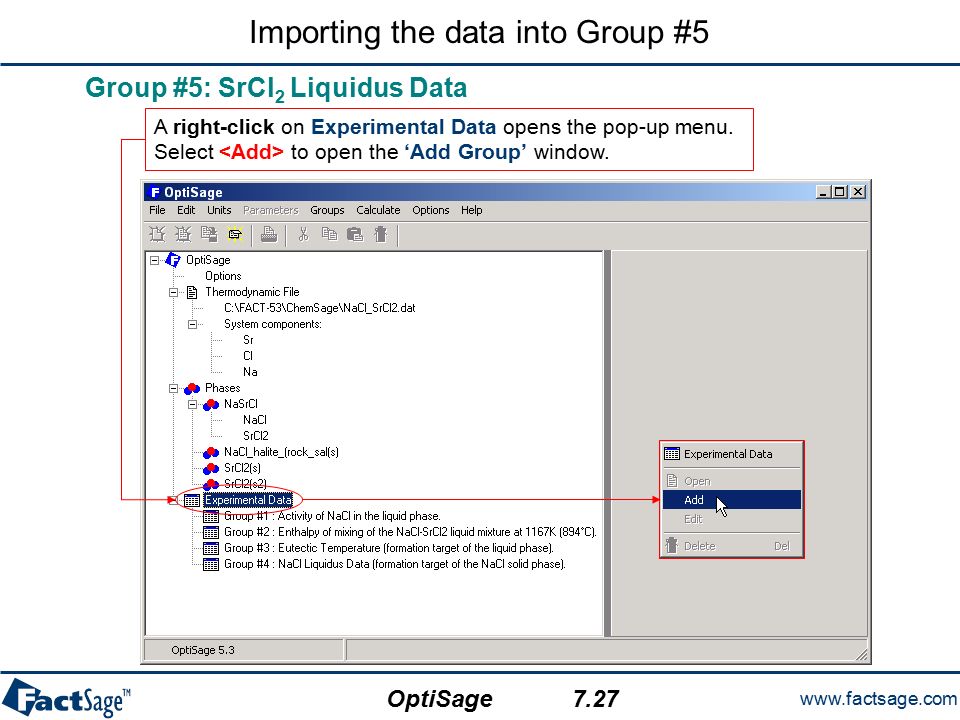Collapse the Phases tree node
Viewport: 960px width, 720px height.
173,389
